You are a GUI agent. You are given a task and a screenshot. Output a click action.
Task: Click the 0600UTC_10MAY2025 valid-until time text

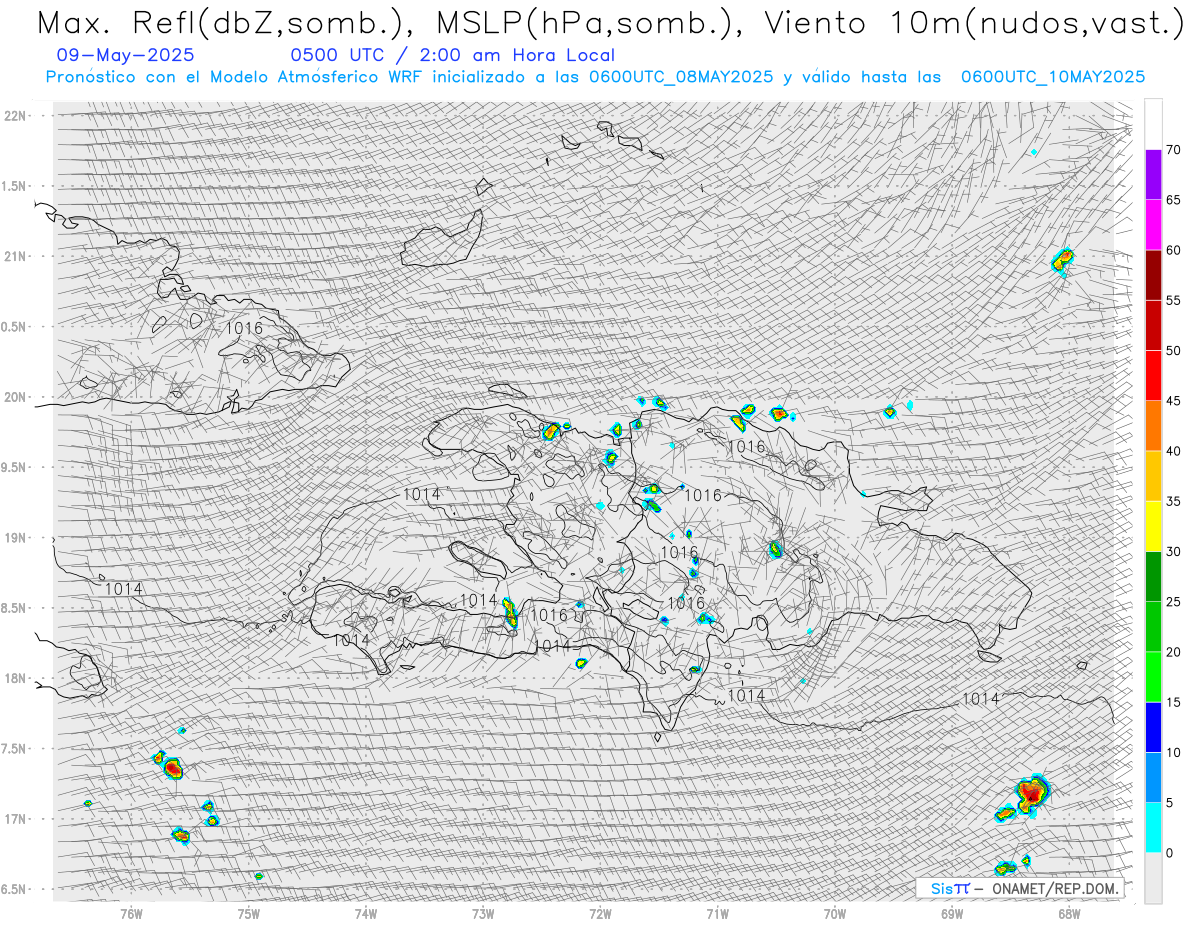click(1053, 77)
